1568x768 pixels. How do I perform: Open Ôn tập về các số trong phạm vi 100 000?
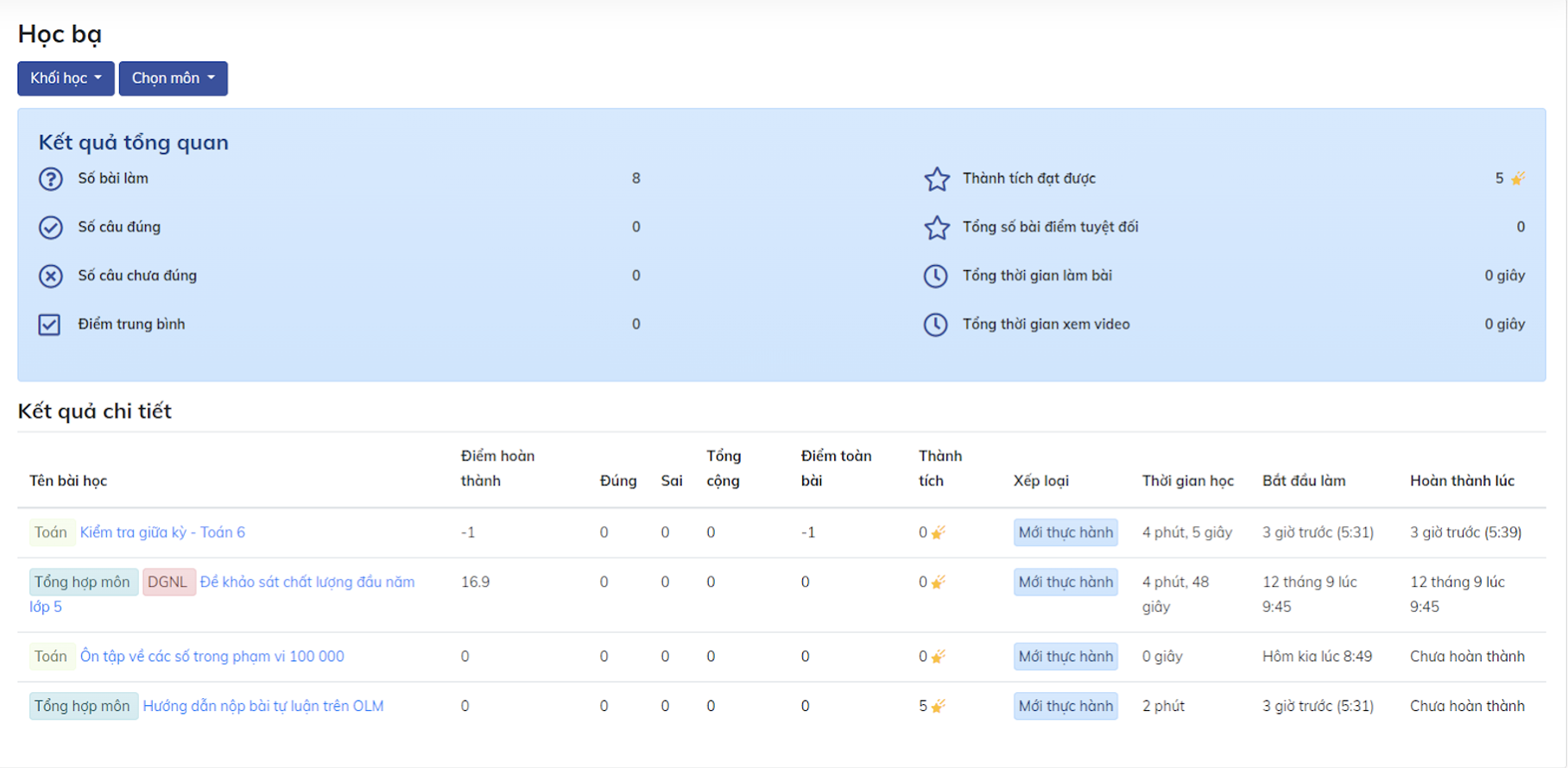coord(212,657)
